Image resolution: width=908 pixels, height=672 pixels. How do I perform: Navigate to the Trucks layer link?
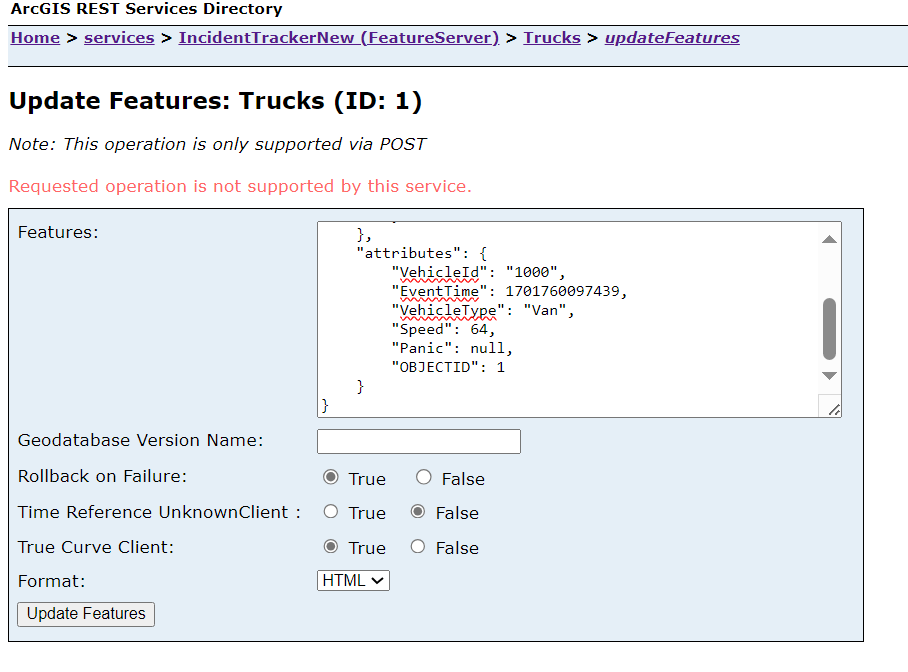coord(552,38)
